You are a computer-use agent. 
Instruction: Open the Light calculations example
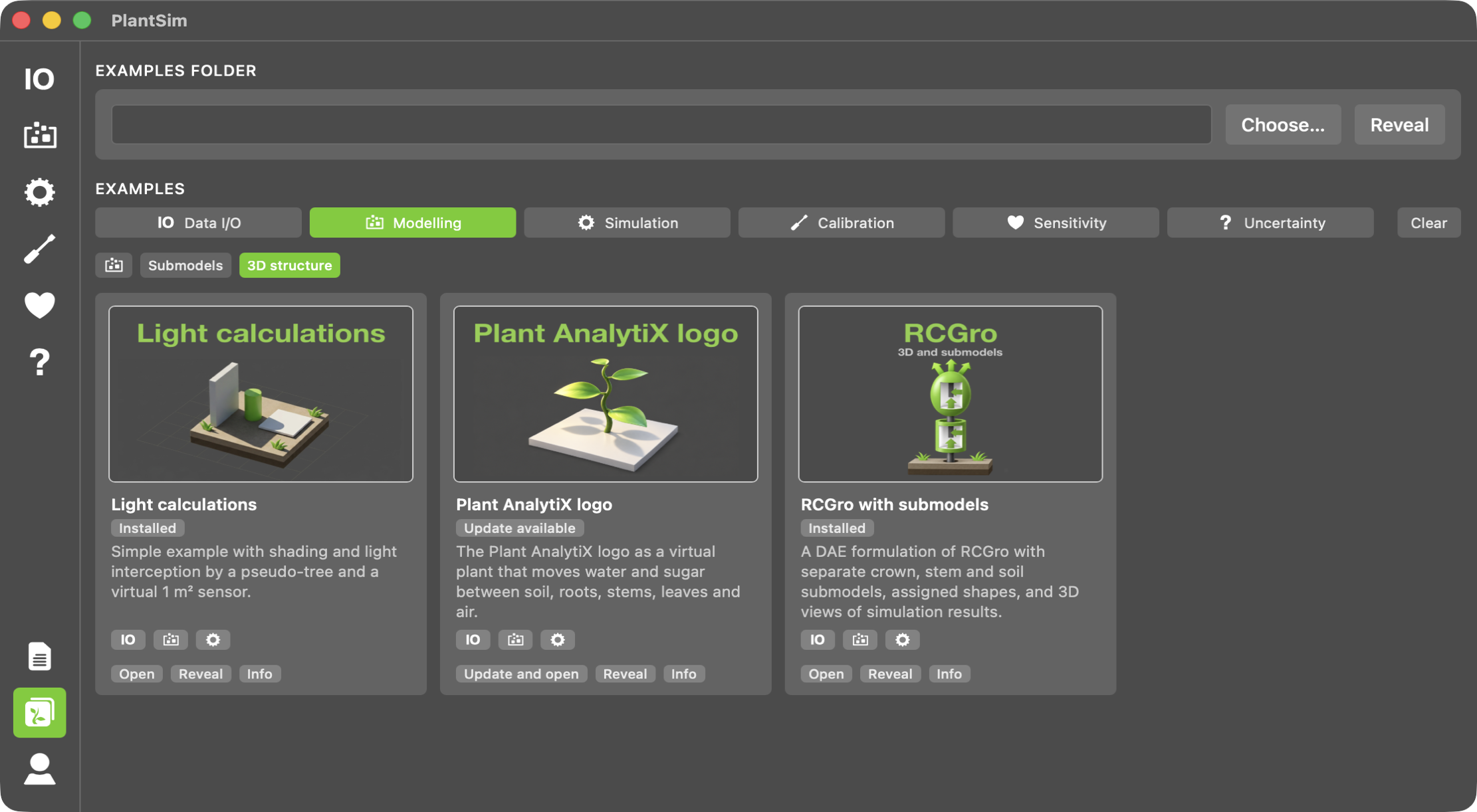[x=137, y=674]
